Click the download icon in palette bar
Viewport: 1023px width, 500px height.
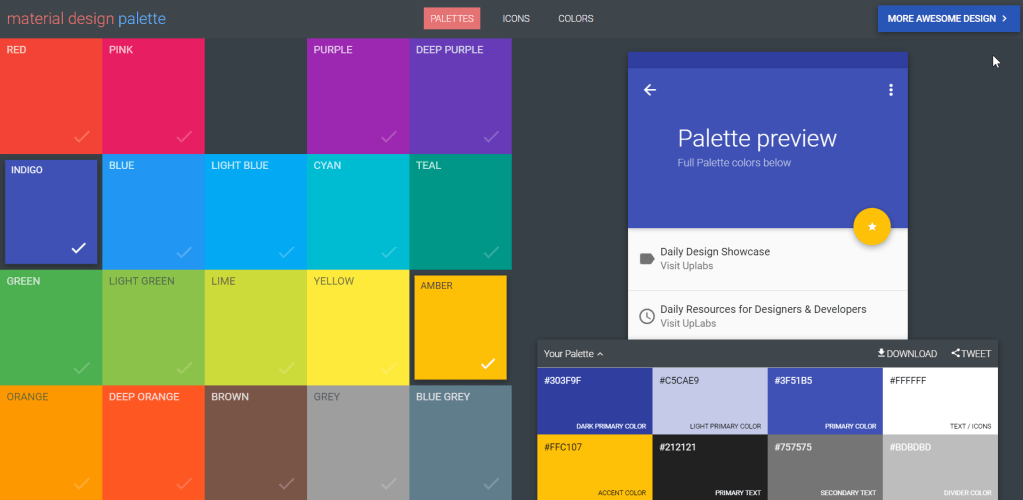(881, 353)
